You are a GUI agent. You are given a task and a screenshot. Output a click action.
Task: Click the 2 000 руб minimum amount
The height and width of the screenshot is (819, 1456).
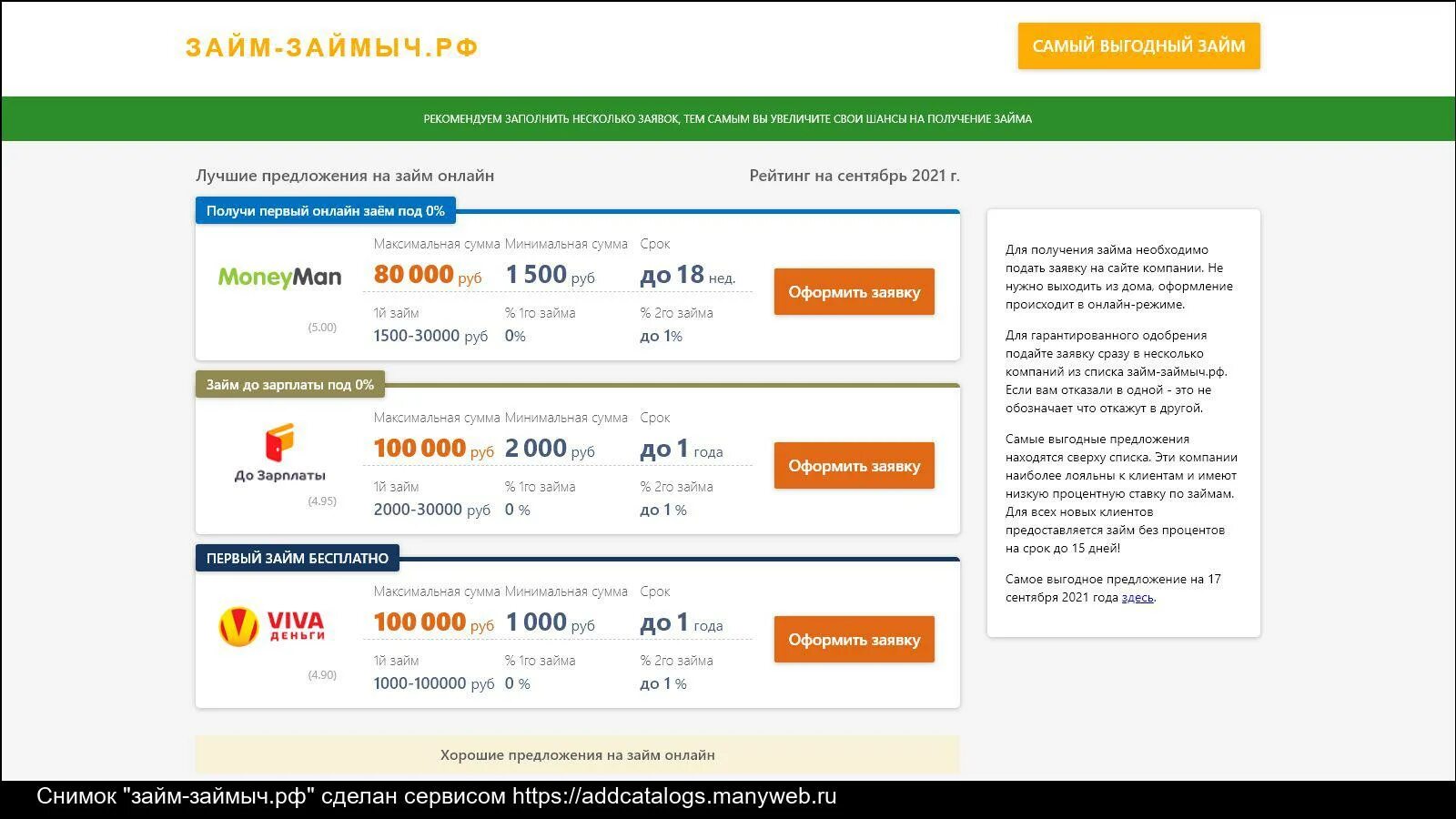click(x=550, y=448)
